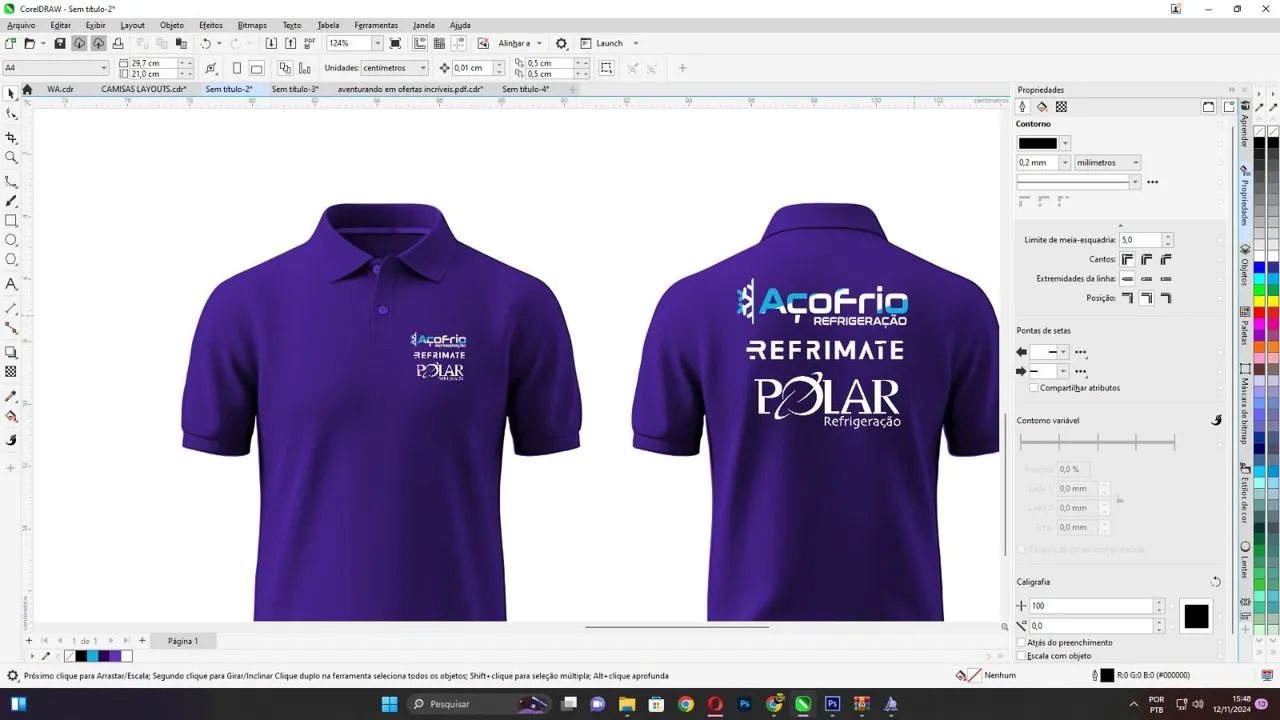This screenshot has width=1280, height=720.
Task: Click the black Caligrafia nib preview swatch
Action: click(1196, 617)
